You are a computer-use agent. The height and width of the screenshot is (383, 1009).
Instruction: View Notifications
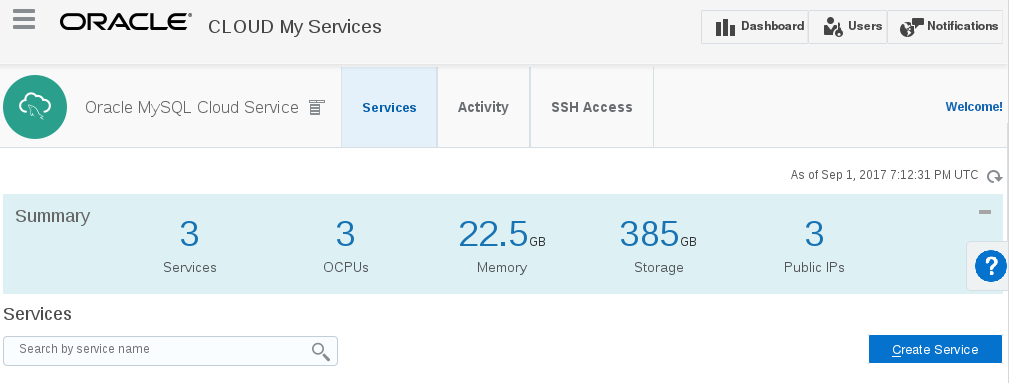pos(945,27)
